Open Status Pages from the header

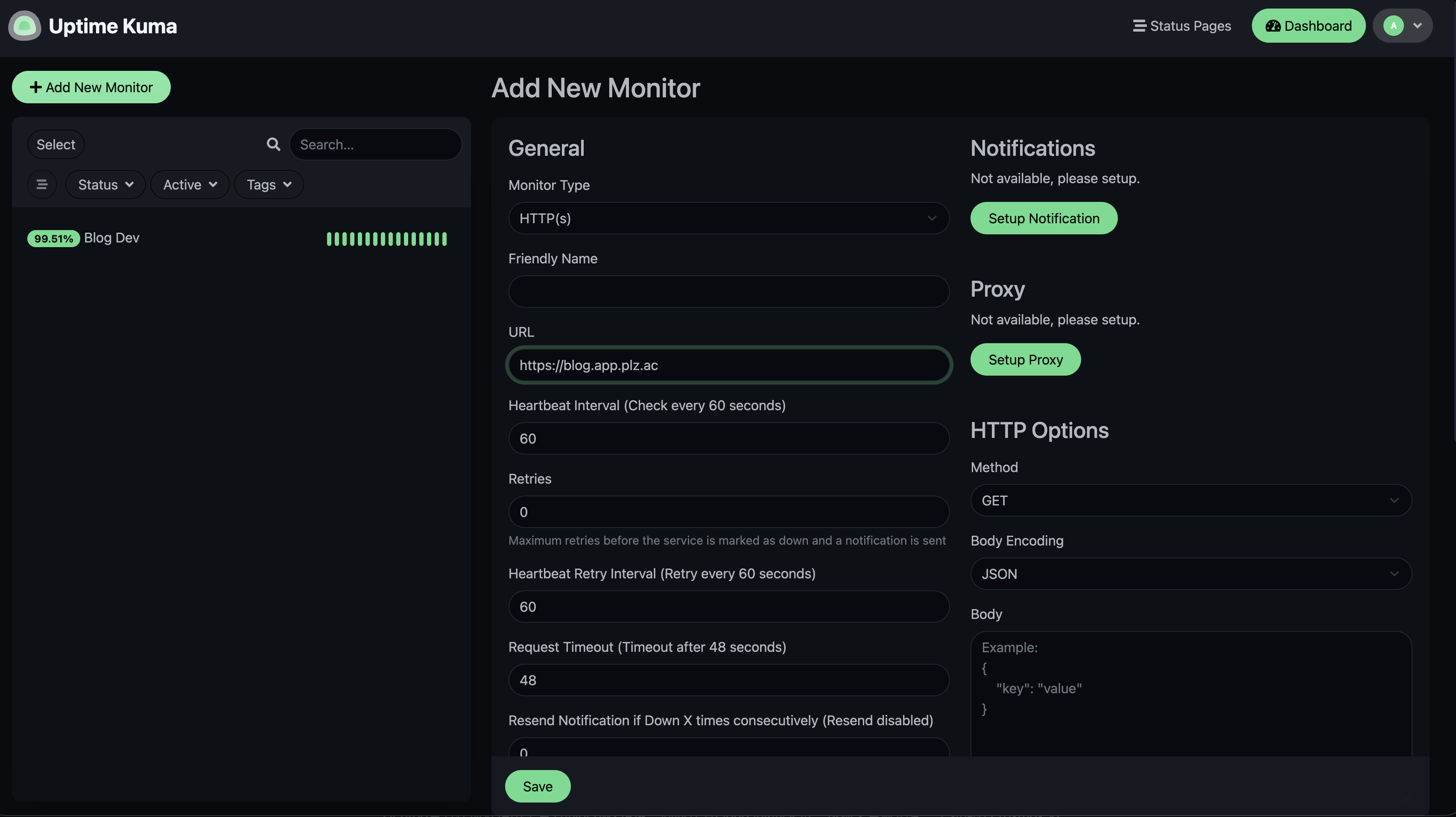click(1181, 26)
